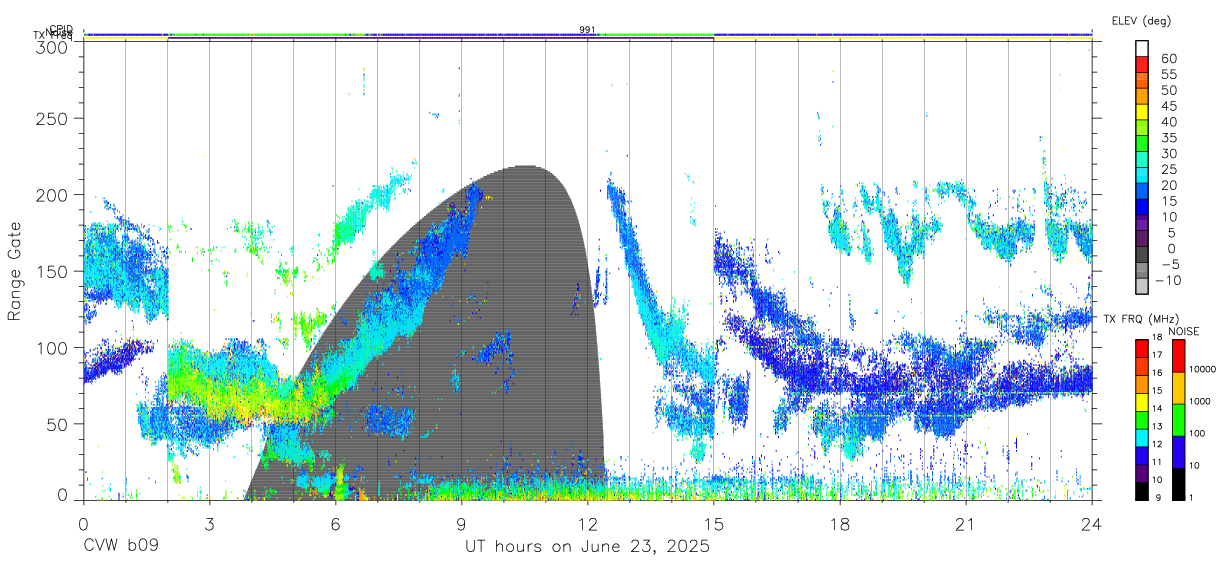Image resolution: width=1228 pixels, height=567 pixels.
Task: Click the '991' CPID value at top
Action: click(587, 30)
